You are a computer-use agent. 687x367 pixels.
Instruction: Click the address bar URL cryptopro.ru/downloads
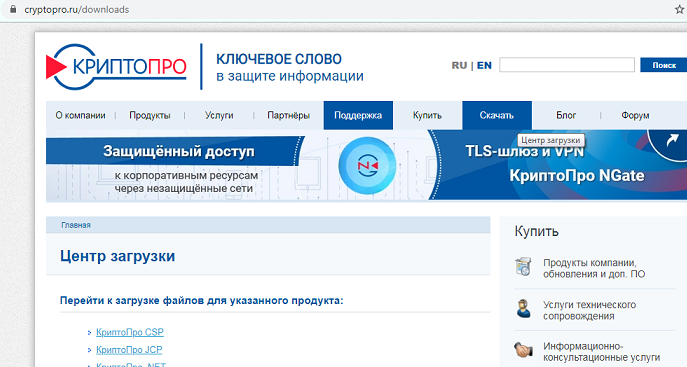coord(77,10)
